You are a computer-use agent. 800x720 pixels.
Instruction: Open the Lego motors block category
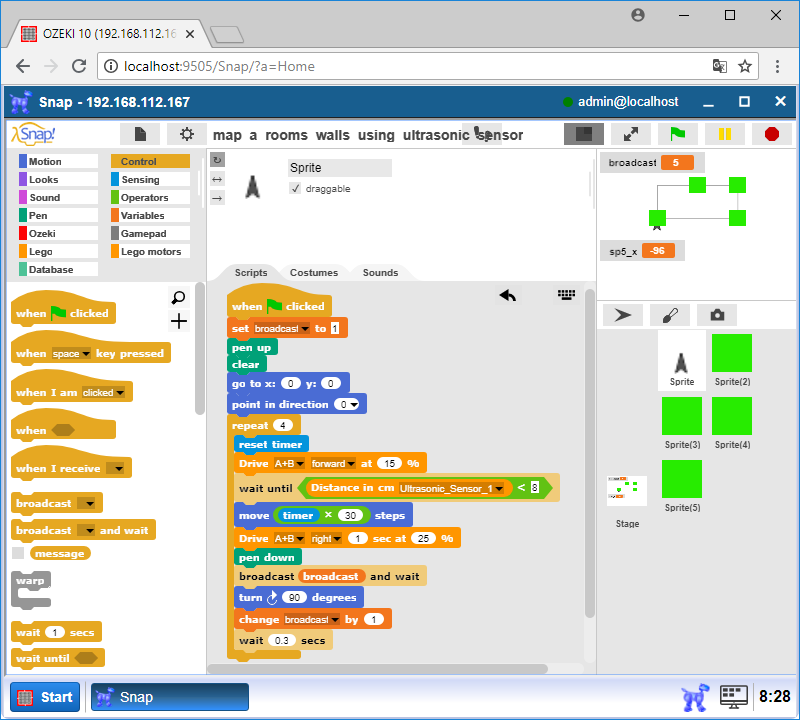point(151,252)
